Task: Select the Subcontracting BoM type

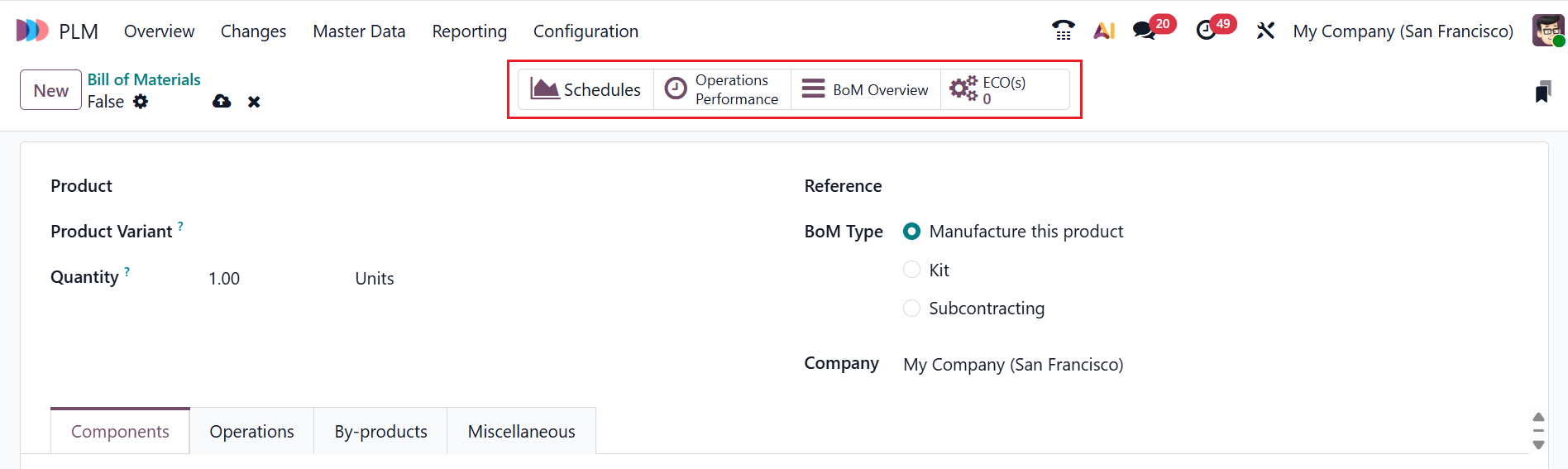Action: [911, 308]
